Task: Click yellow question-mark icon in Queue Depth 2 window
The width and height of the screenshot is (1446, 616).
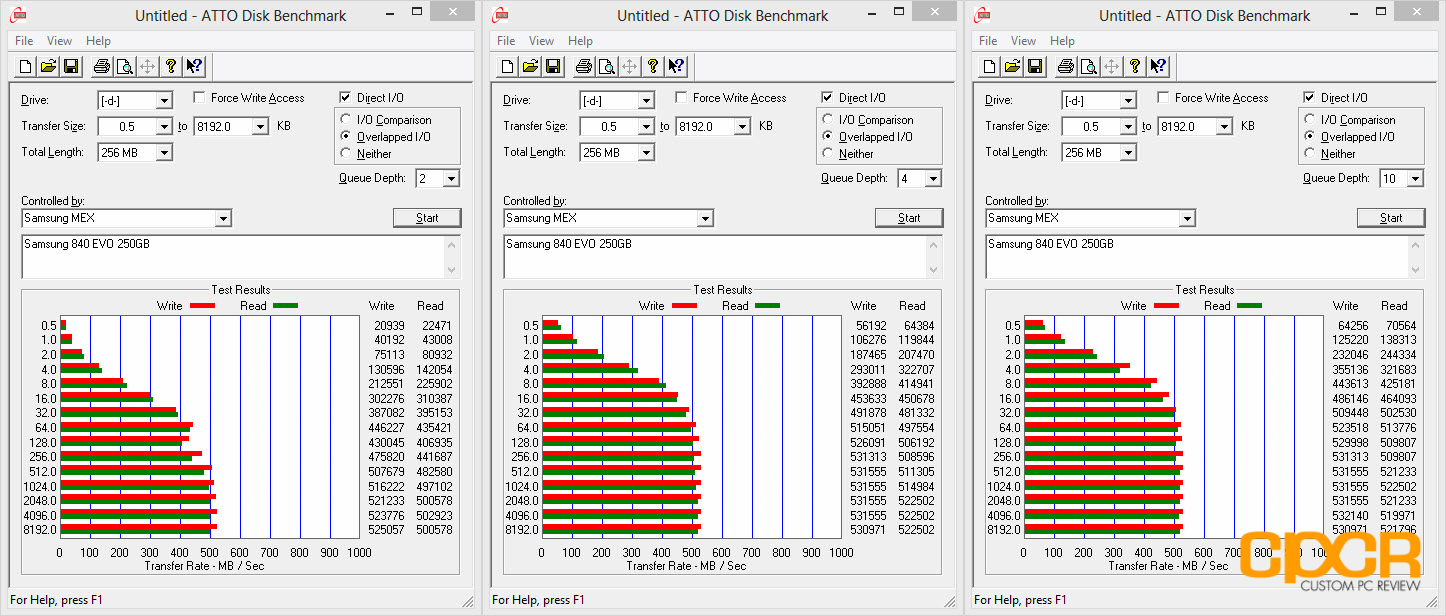Action: [x=171, y=67]
